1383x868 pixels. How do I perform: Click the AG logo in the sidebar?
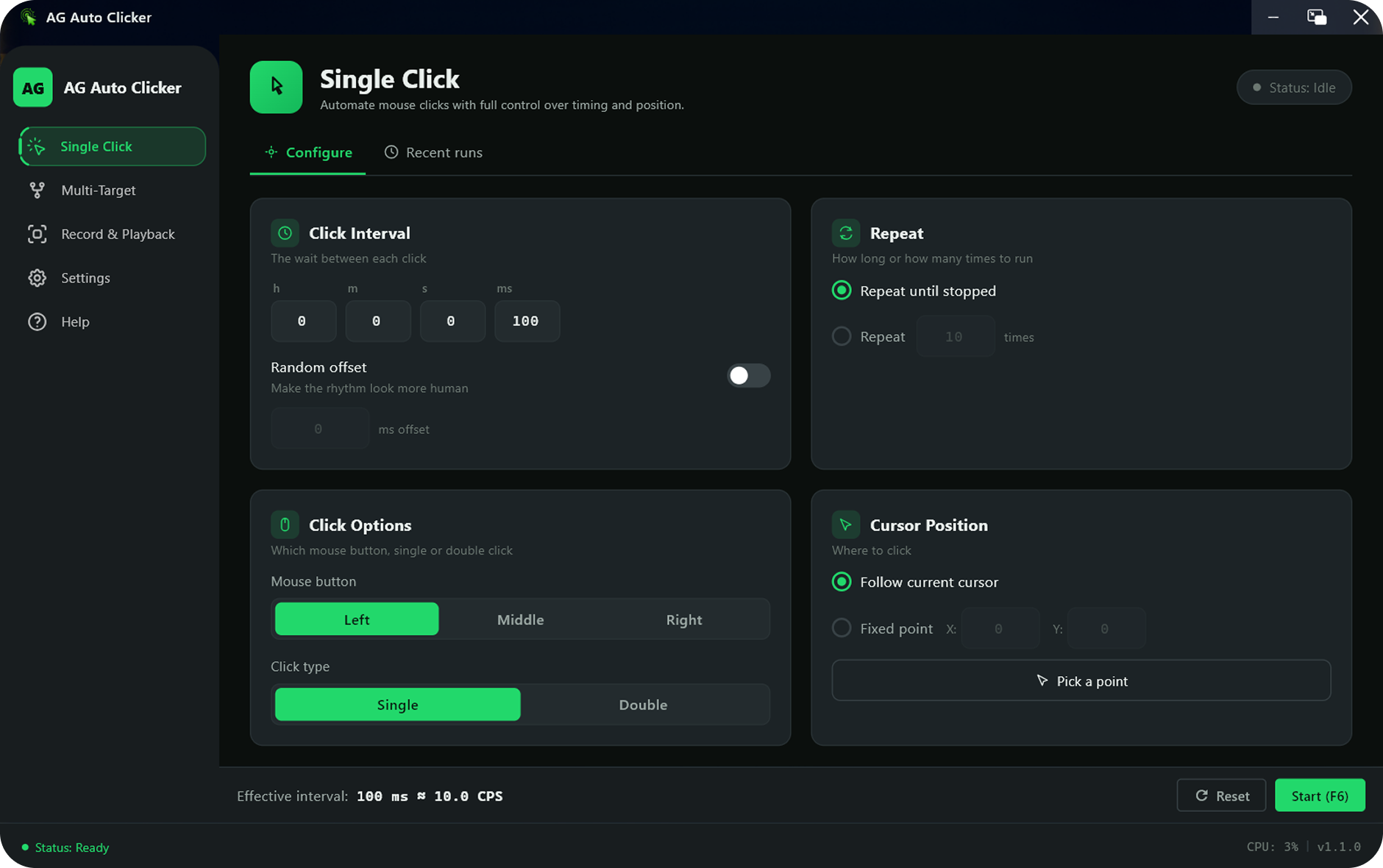pyautogui.click(x=33, y=88)
